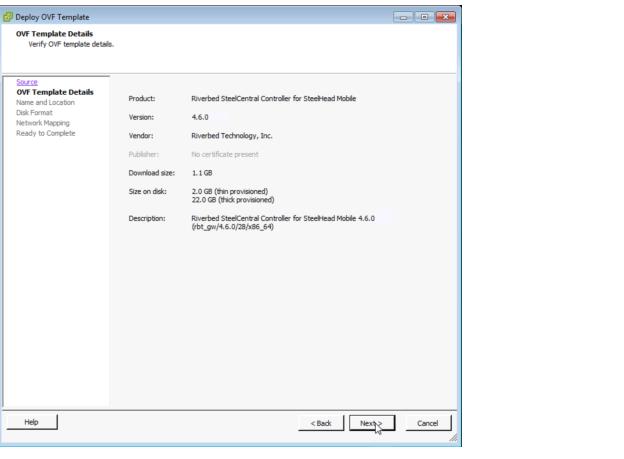
Task: Click 'Verify OVF template details.' subtitle
Action: [71, 44]
